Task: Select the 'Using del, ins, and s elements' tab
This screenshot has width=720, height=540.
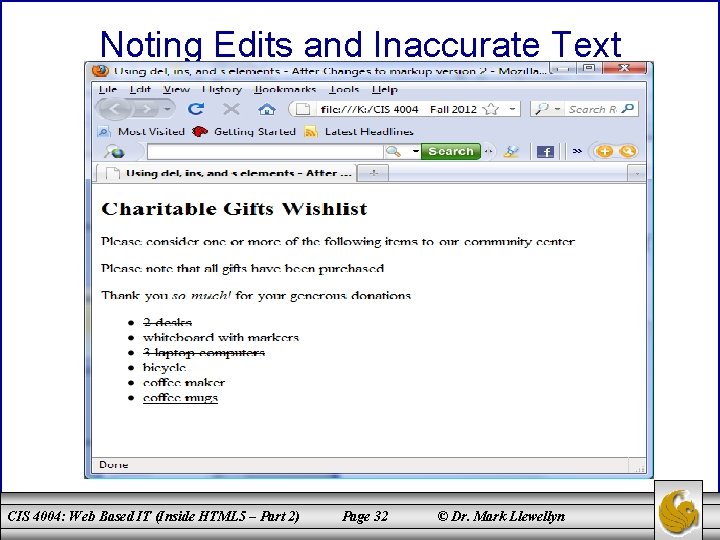Action: click(226, 173)
